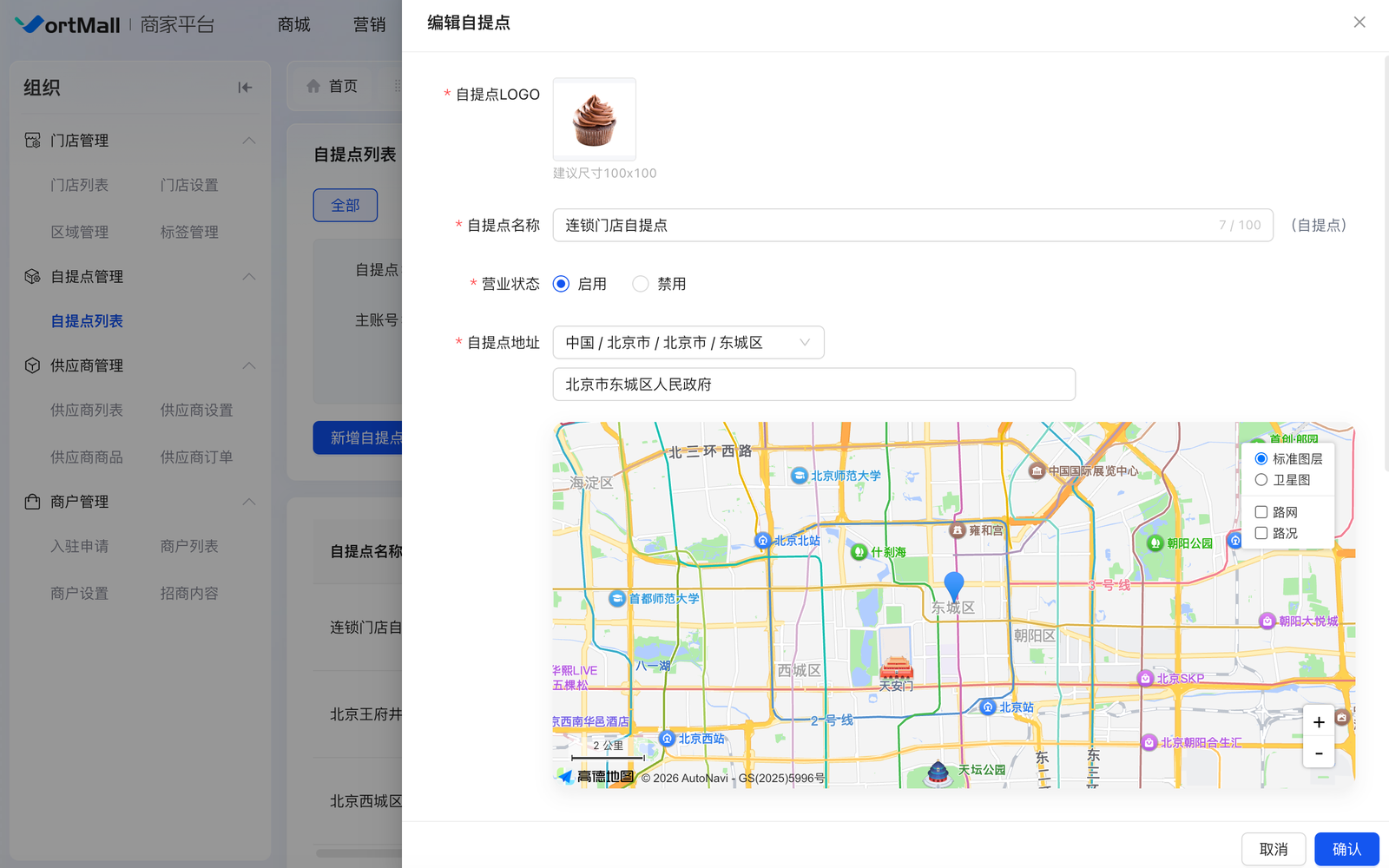Collapse the 组织 sidebar with the arrow icon
The width and height of the screenshot is (1389, 868).
(x=245, y=87)
